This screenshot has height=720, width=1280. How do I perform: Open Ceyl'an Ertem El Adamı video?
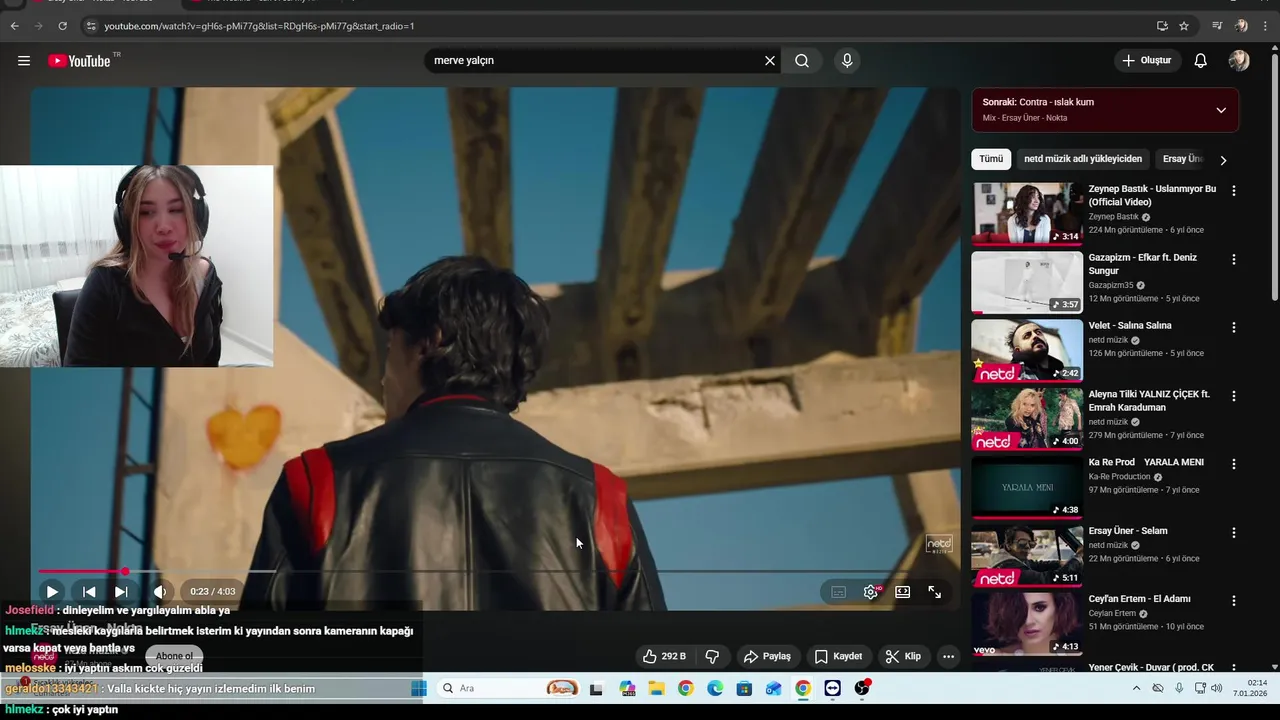[1140, 599]
